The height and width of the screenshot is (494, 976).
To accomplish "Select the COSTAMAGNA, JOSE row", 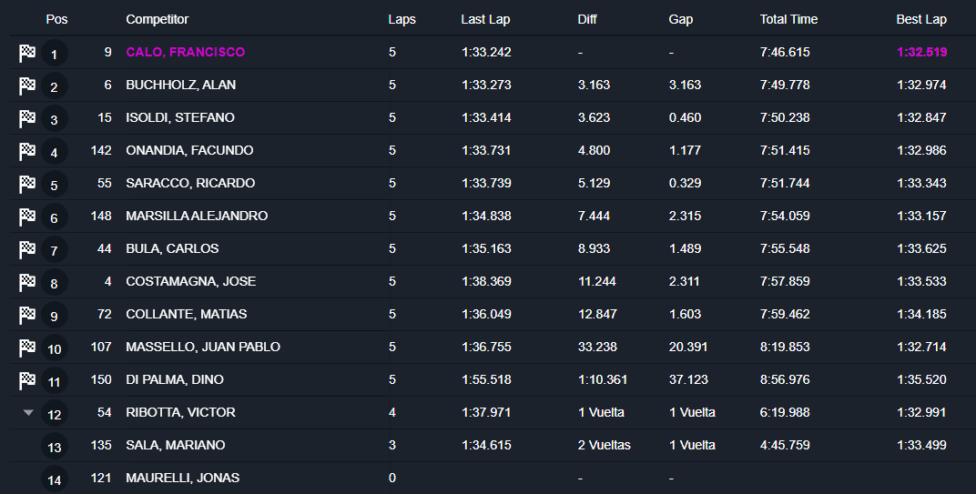I will coord(492,282).
